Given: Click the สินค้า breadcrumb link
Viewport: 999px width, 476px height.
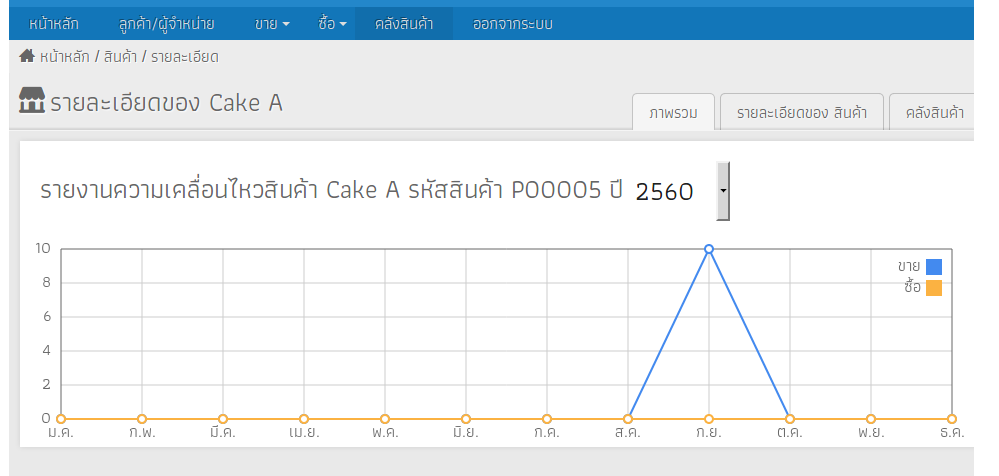Looking at the screenshot, I should click(120, 57).
